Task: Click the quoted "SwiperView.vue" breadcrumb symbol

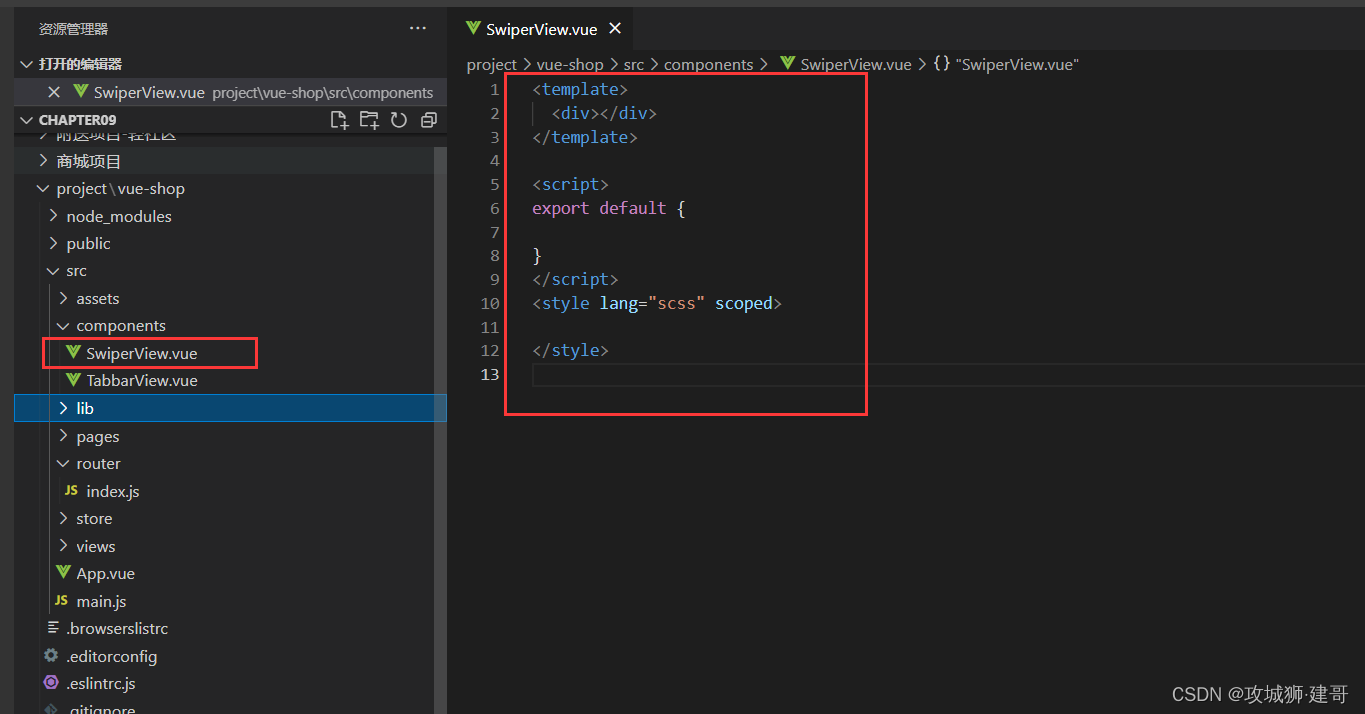Action: click(1017, 64)
